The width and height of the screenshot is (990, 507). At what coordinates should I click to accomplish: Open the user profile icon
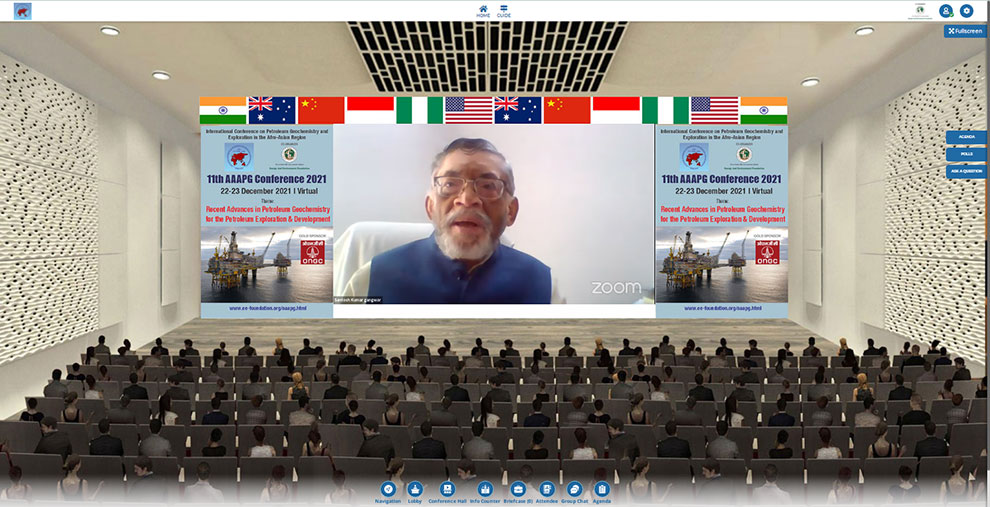[x=945, y=11]
